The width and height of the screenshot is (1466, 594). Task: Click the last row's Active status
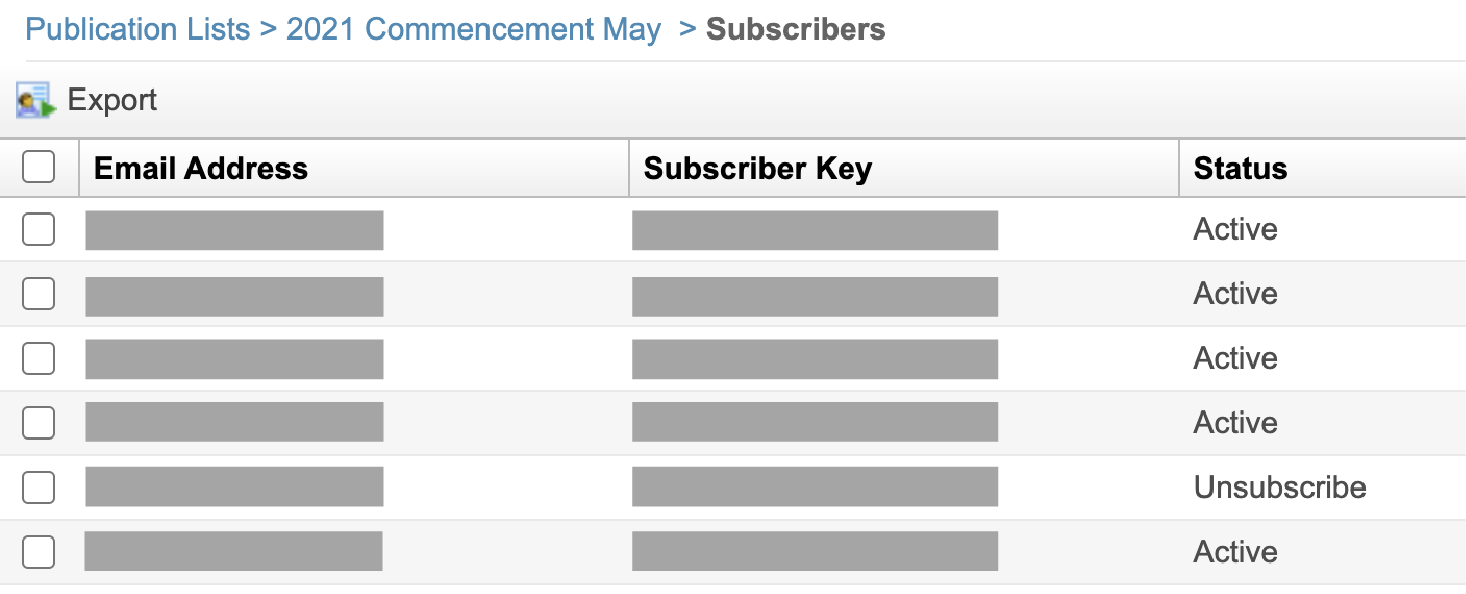coord(1235,552)
